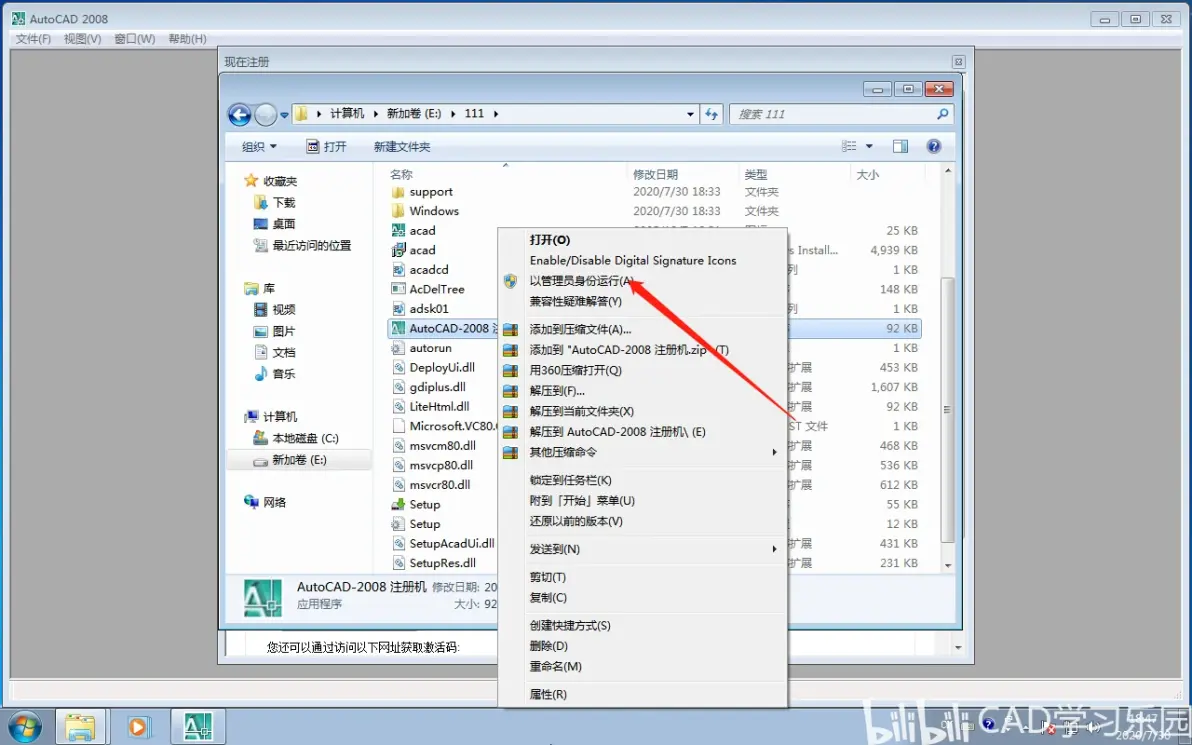
Task: Select the SetupAcadUi.dll file icon
Action: pos(398,544)
